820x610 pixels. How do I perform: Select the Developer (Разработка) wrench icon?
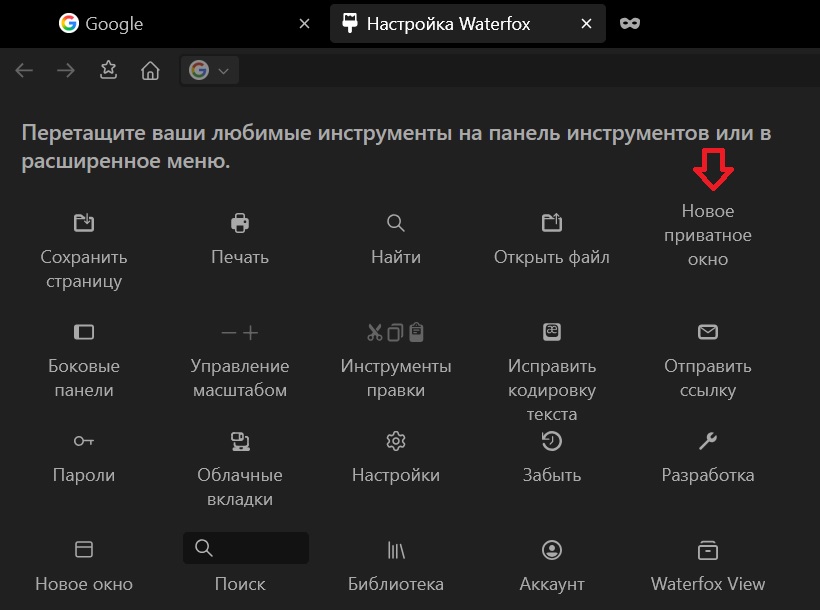tap(708, 441)
